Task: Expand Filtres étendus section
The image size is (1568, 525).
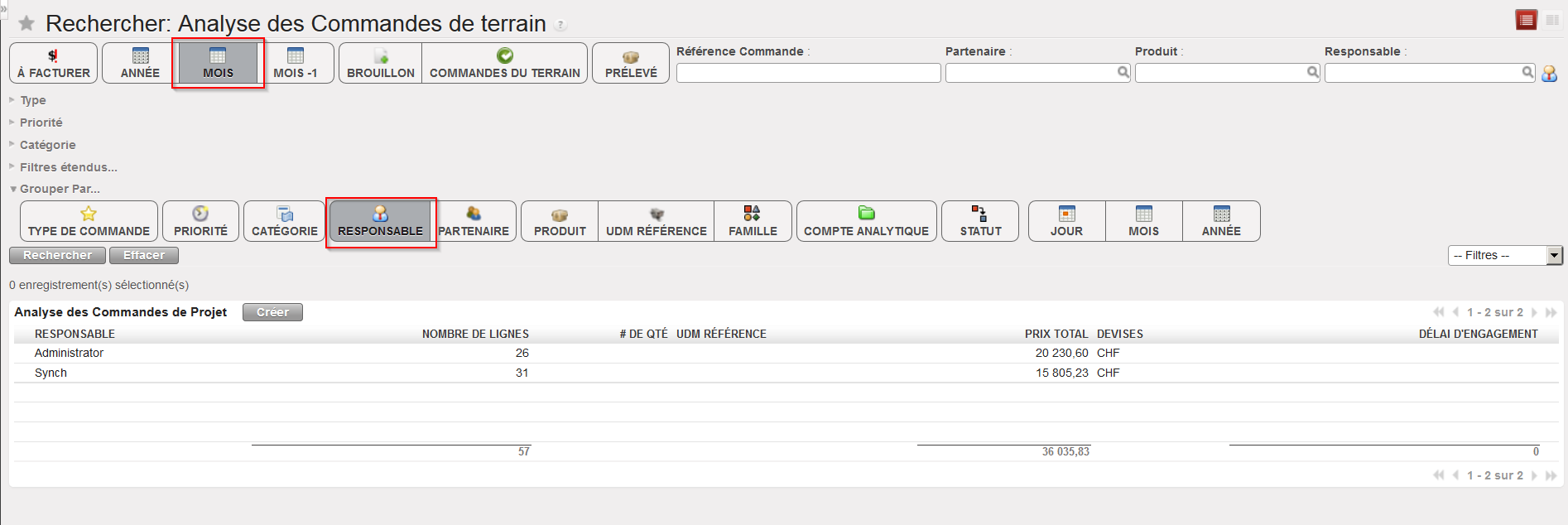Action: click(63, 167)
